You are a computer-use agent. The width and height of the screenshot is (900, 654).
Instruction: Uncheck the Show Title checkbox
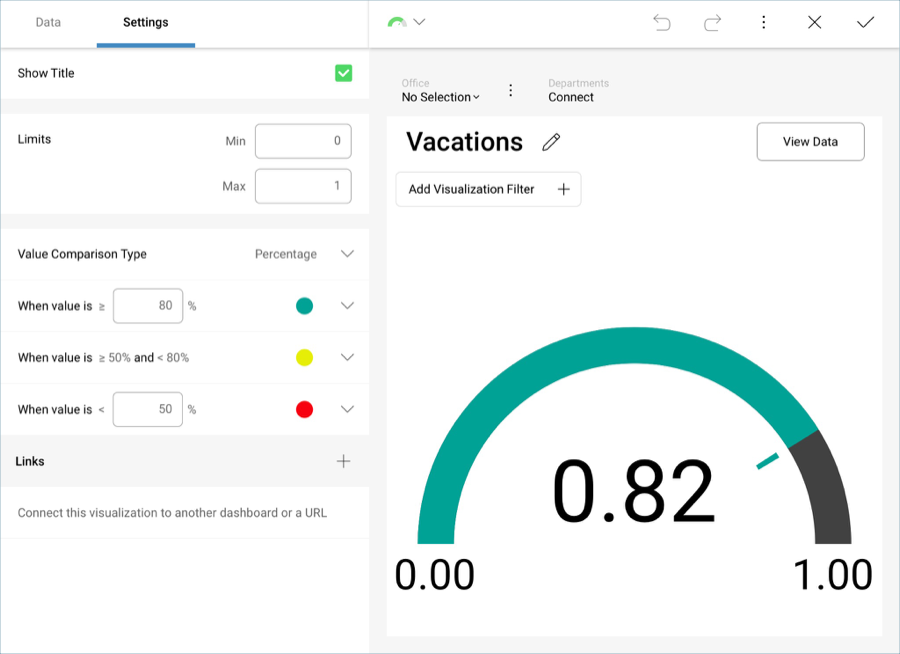(343, 73)
